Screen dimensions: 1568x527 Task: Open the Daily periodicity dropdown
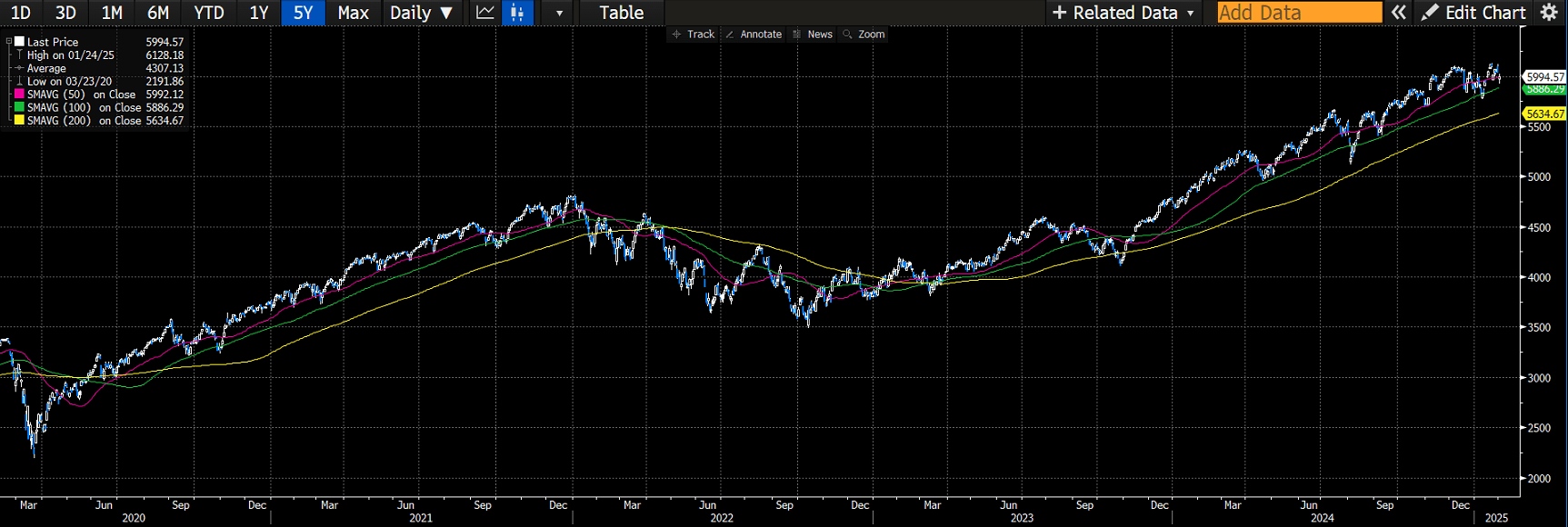[x=421, y=13]
